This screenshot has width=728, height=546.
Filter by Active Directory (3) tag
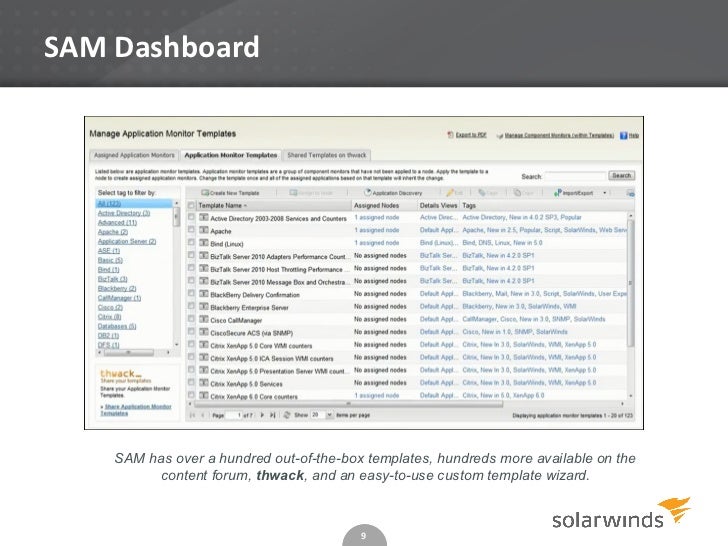point(124,213)
